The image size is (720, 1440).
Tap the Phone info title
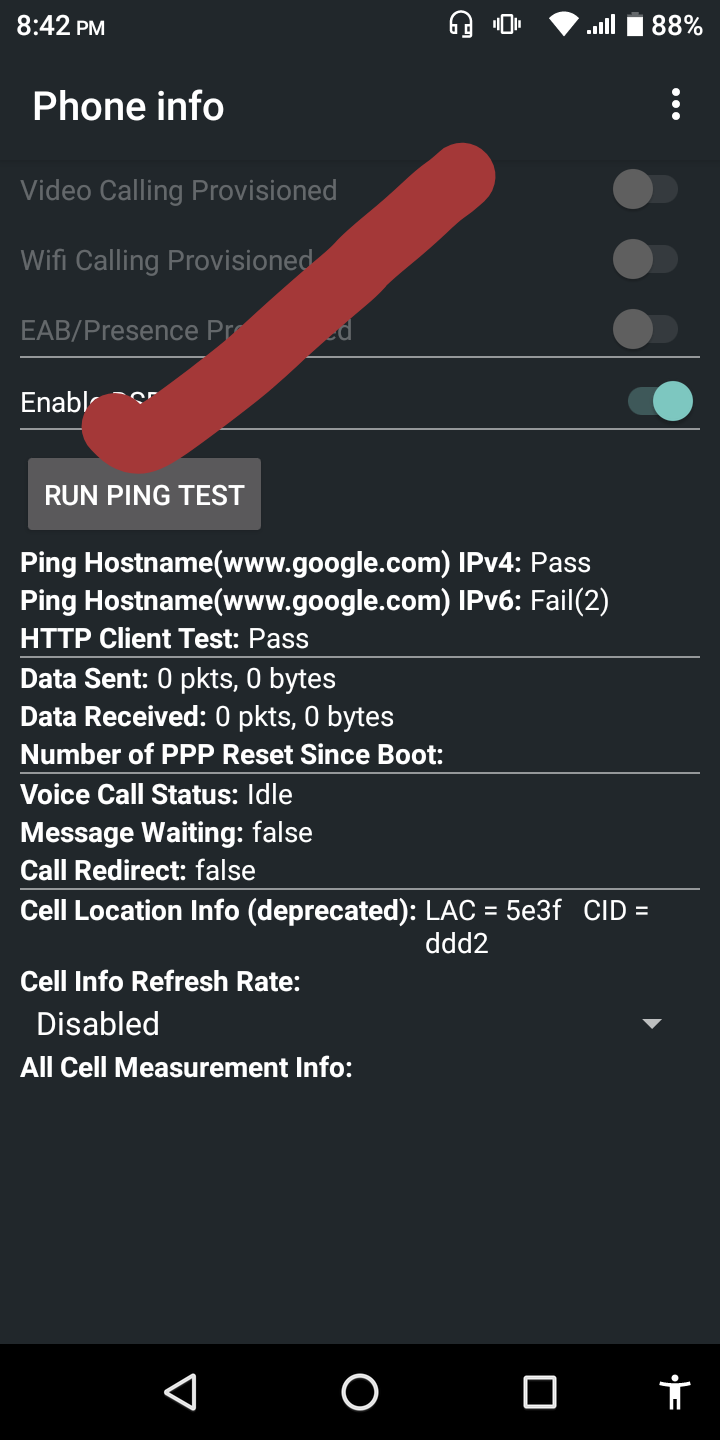[128, 106]
